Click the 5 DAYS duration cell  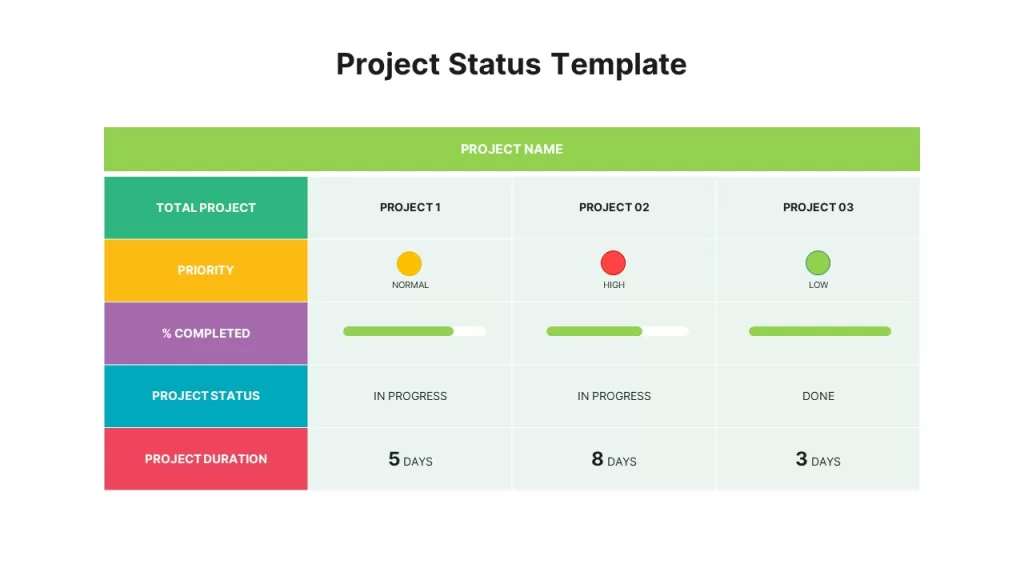tap(410, 459)
